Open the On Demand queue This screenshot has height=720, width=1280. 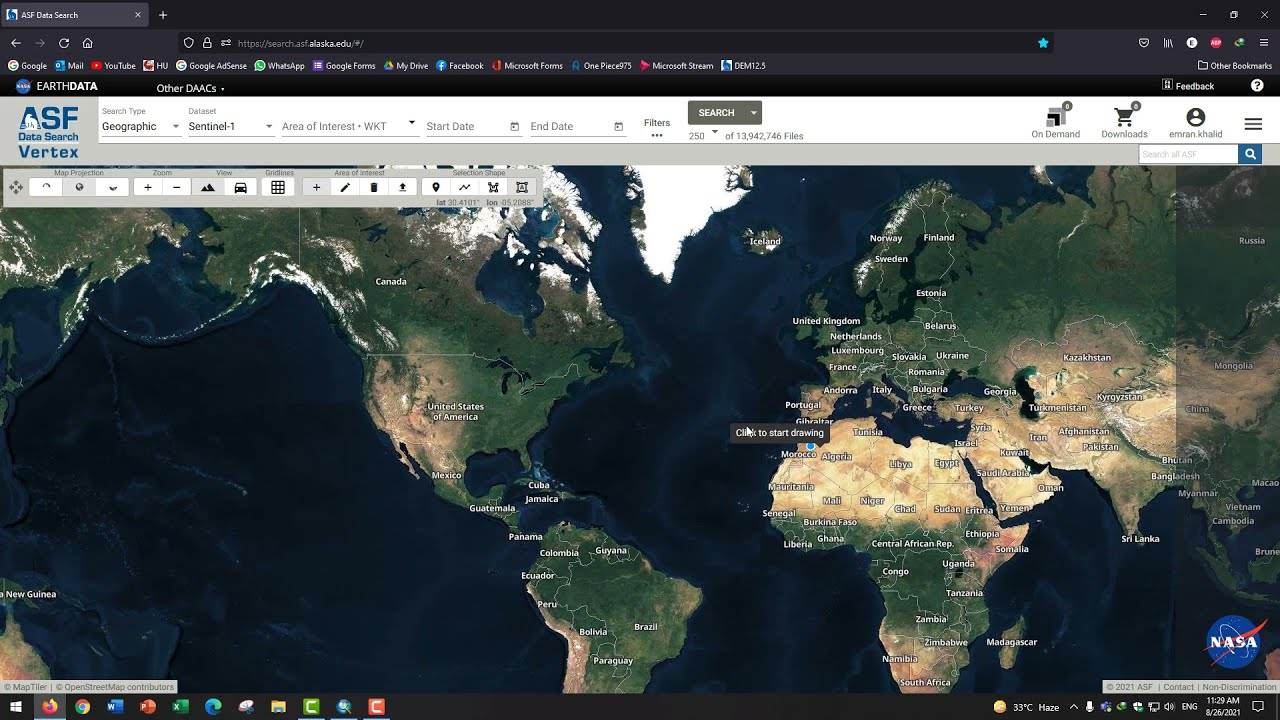click(x=1055, y=123)
